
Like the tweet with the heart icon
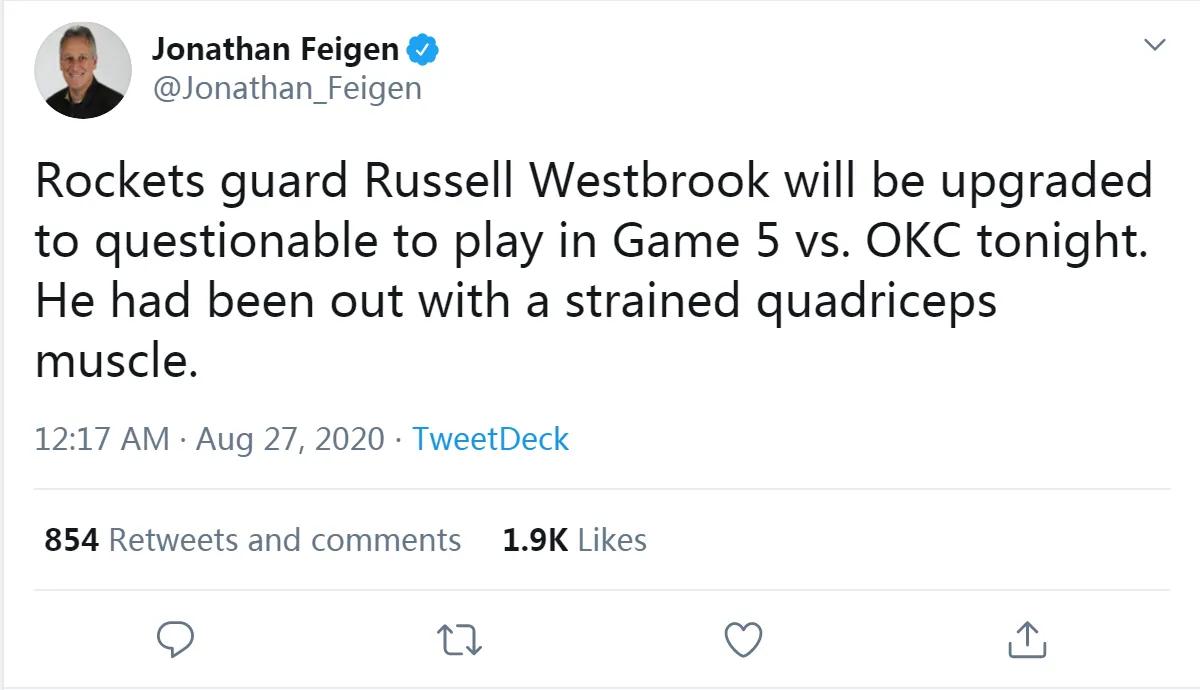(743, 639)
